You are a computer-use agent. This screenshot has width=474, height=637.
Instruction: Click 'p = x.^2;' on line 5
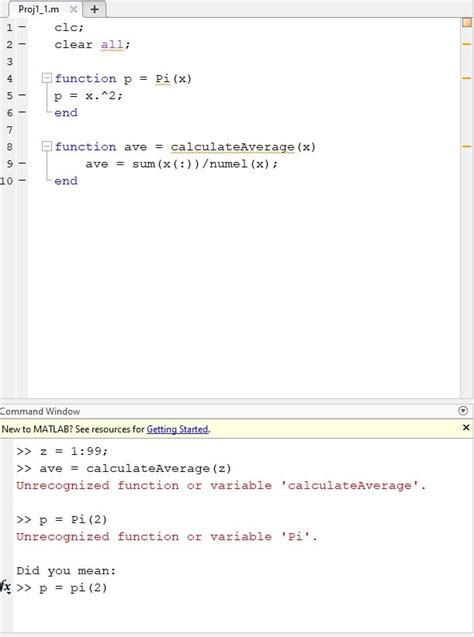pyautogui.click(x=88, y=96)
